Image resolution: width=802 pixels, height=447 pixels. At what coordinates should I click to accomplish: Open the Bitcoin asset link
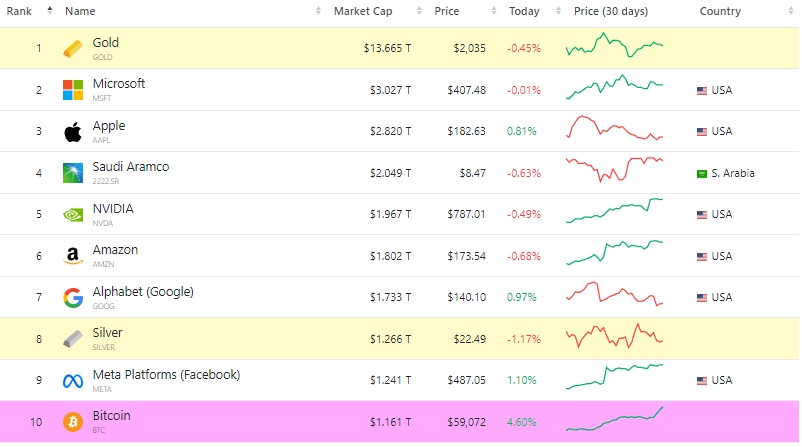(x=111, y=415)
